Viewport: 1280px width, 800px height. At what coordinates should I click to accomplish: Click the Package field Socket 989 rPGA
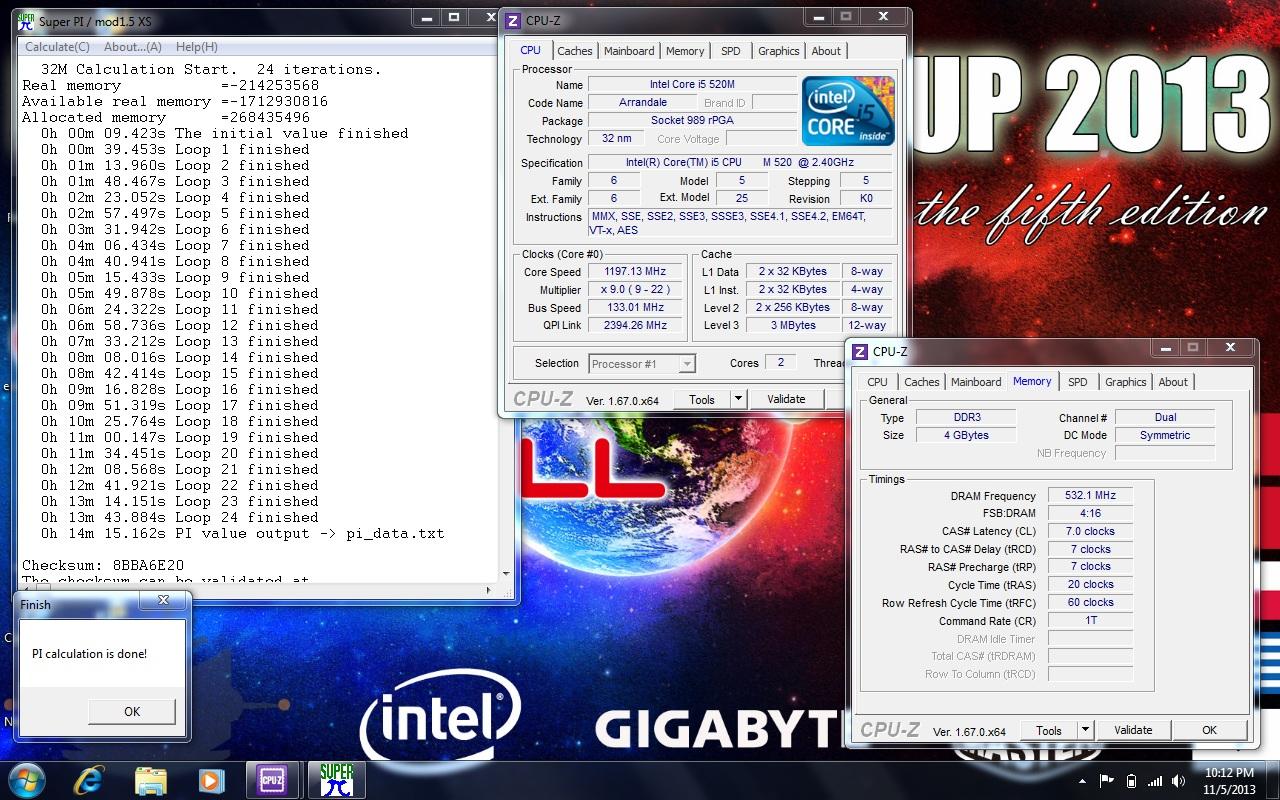[692, 121]
